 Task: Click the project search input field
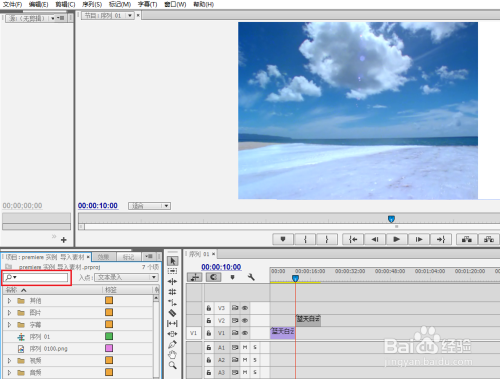coord(36,277)
